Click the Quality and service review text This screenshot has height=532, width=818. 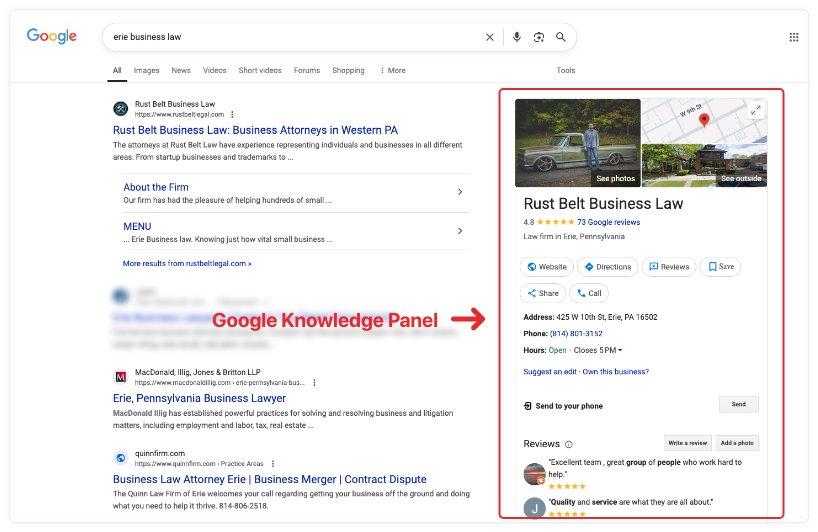(x=631, y=502)
